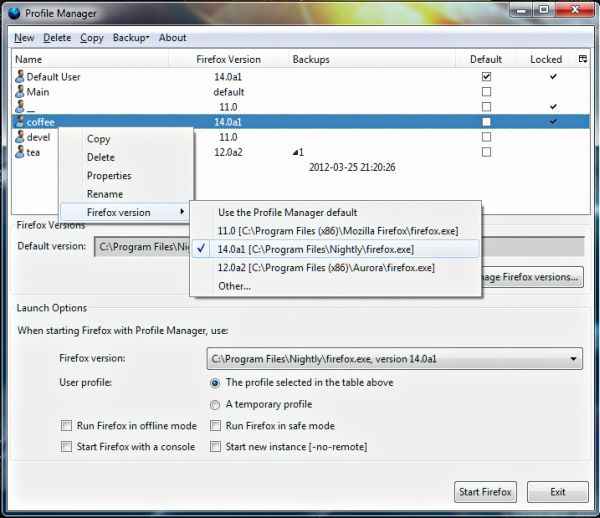Click the Default User profile icon
This screenshot has width=600, height=518.
point(20,77)
